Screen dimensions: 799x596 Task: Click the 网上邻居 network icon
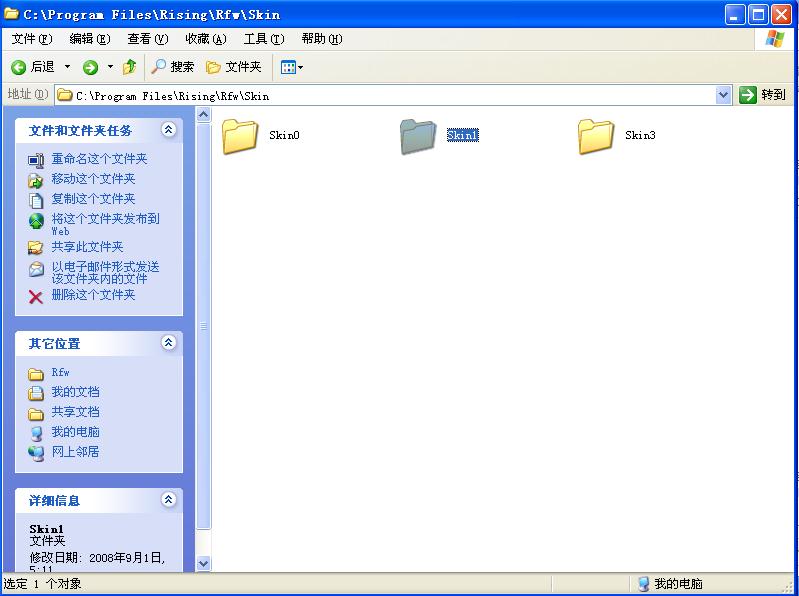[x=36, y=453]
